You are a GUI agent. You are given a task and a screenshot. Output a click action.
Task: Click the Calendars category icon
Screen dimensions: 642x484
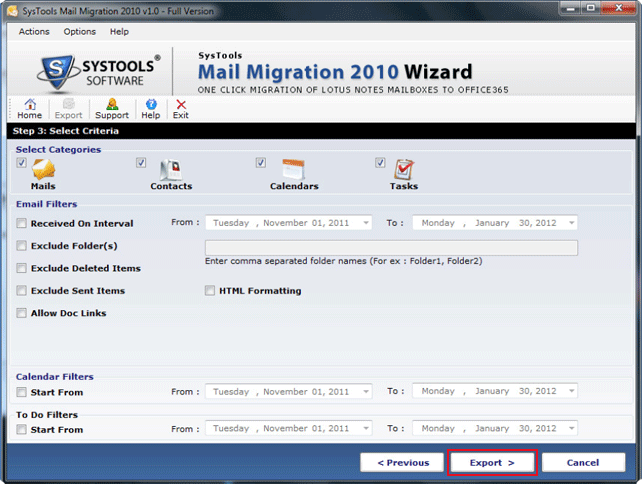(x=293, y=169)
